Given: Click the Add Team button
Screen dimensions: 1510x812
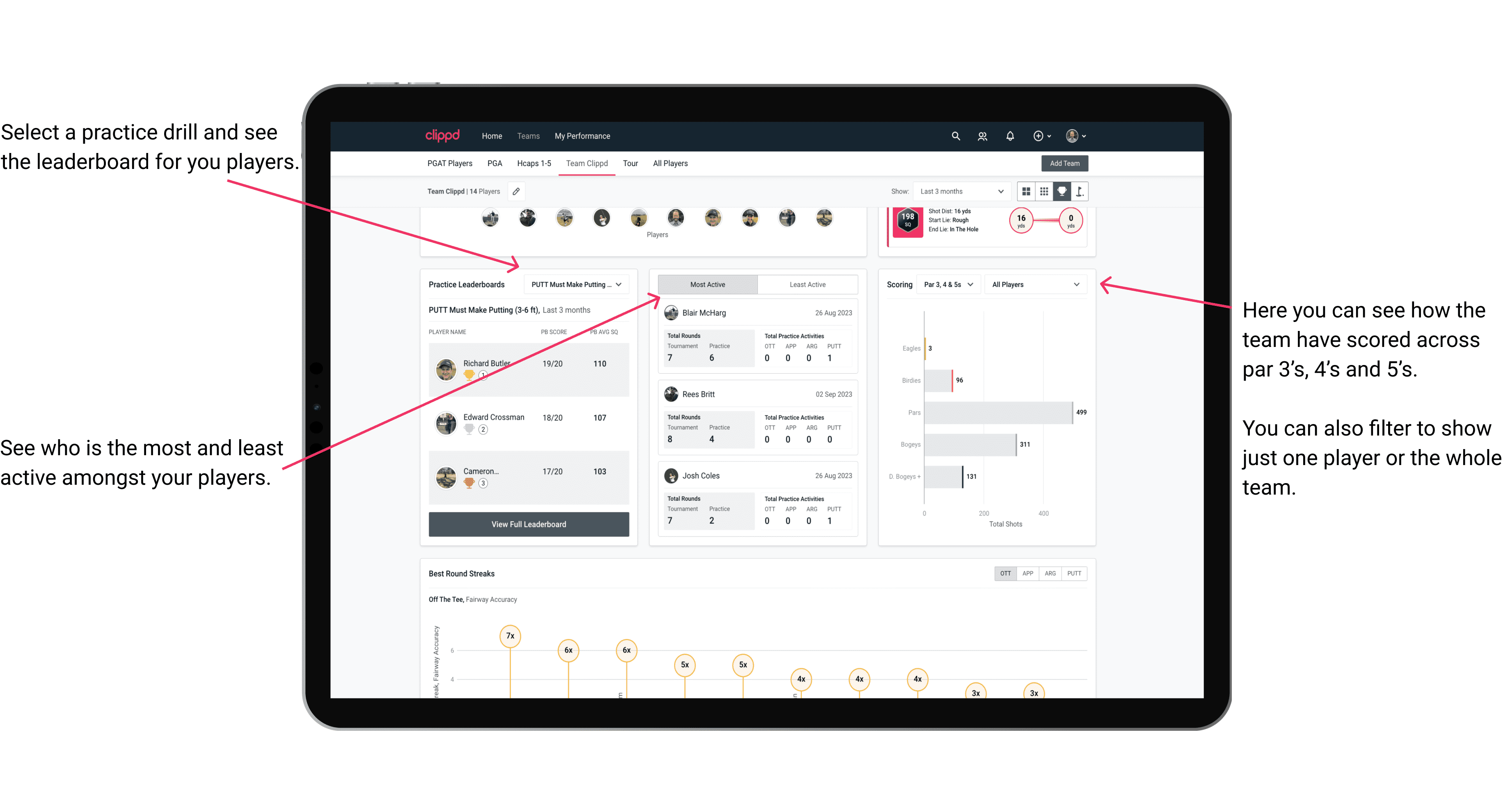Looking at the screenshot, I should pyautogui.click(x=1063, y=163).
